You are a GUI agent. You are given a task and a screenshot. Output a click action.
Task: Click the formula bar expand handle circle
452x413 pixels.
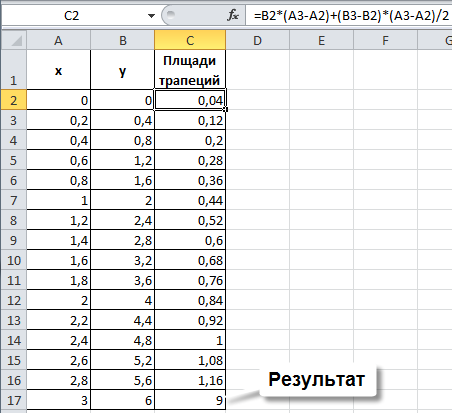point(171,15)
